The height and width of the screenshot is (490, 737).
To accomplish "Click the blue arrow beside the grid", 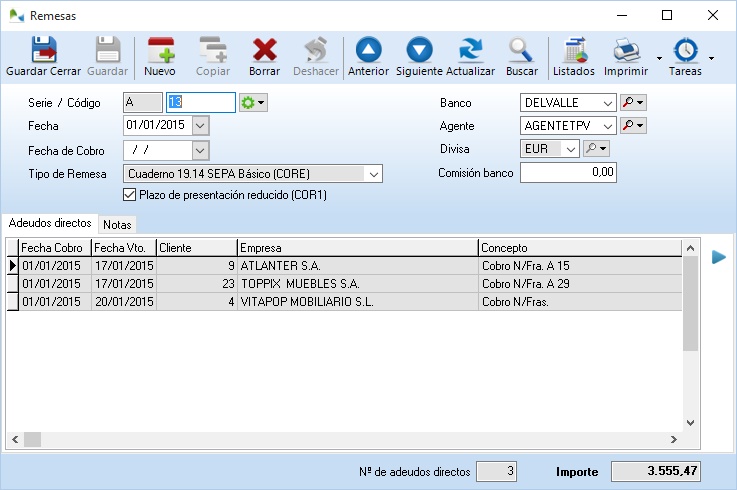I will tap(718, 257).
